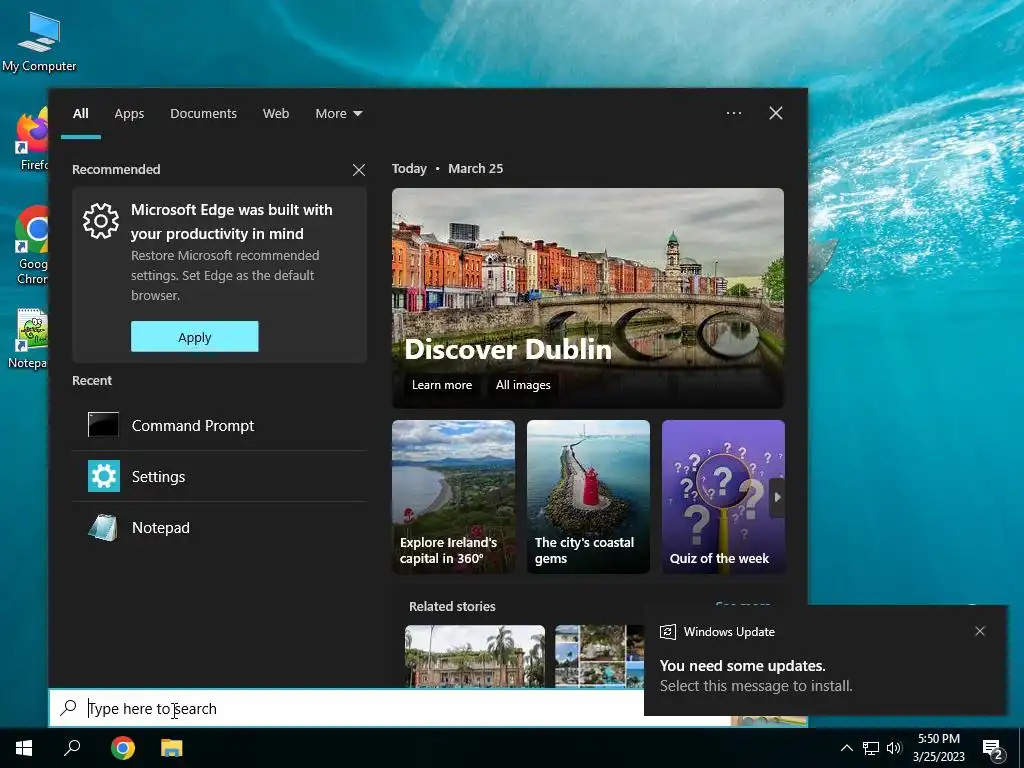The height and width of the screenshot is (768, 1024).
Task: Show hidden system tray icons
Action: (846, 748)
